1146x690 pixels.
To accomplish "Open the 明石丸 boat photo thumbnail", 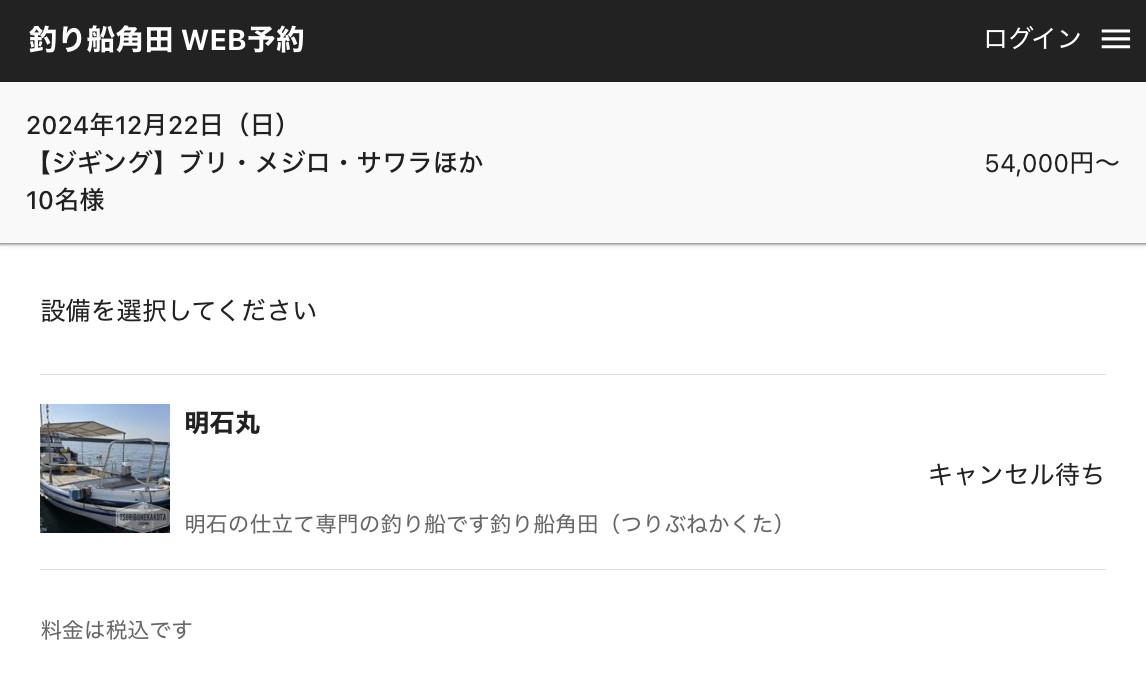I will (105, 468).
